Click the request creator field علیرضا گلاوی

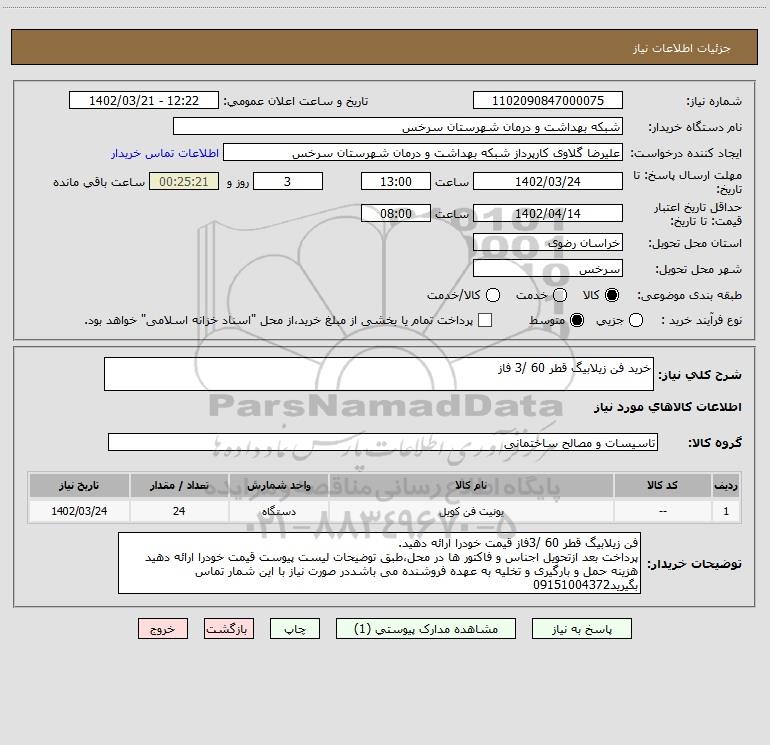point(423,153)
